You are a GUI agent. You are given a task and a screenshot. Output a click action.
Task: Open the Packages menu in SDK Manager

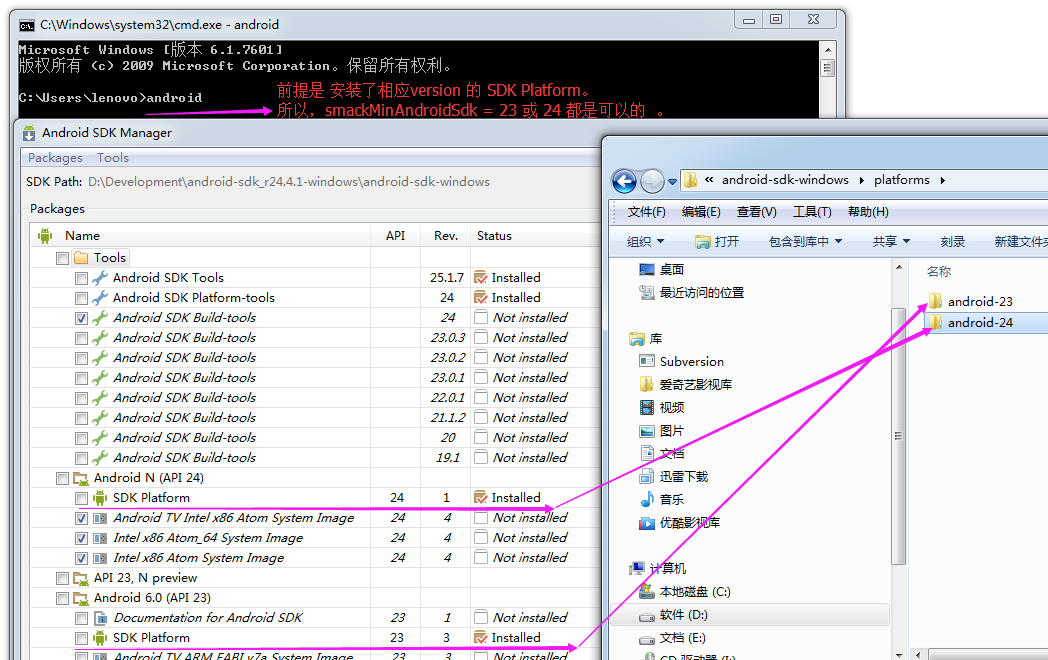point(55,158)
